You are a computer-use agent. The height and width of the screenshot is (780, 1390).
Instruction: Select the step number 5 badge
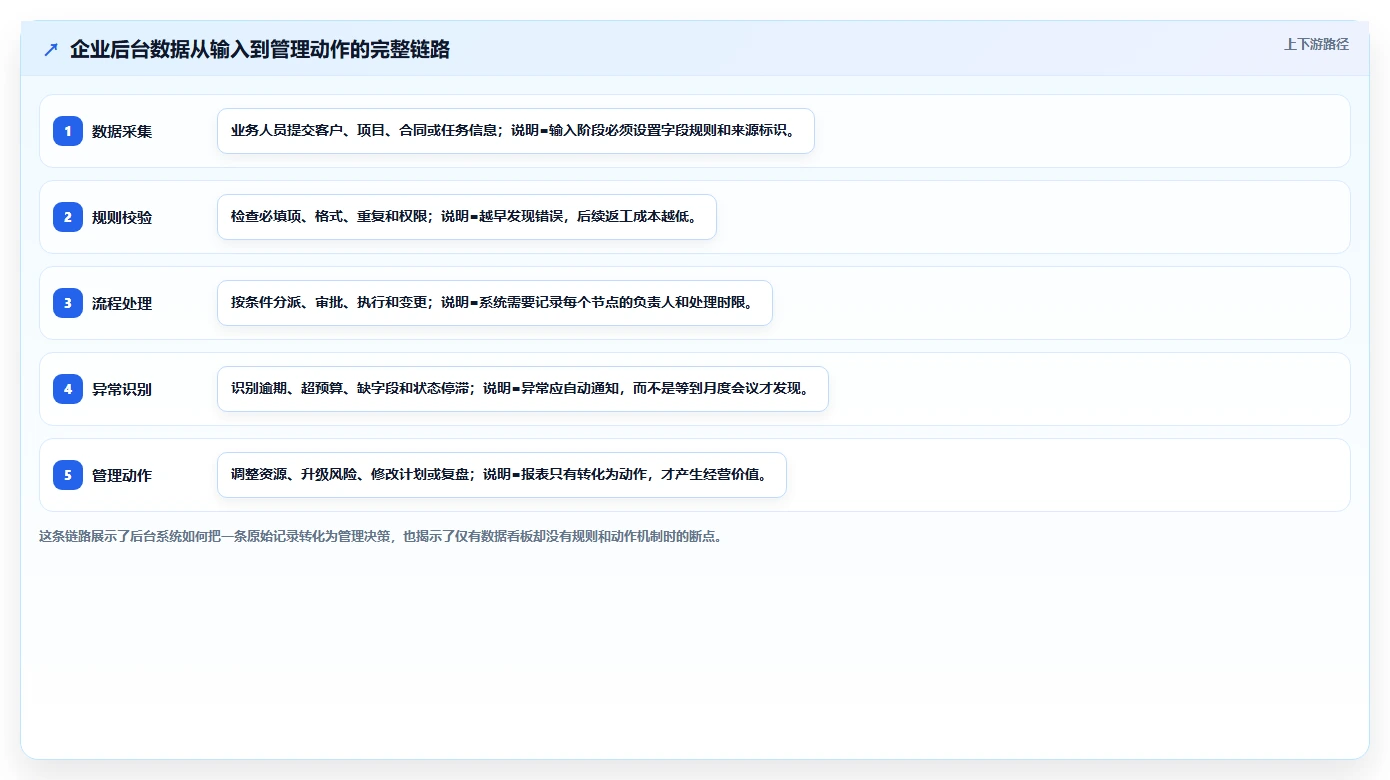tap(68, 475)
